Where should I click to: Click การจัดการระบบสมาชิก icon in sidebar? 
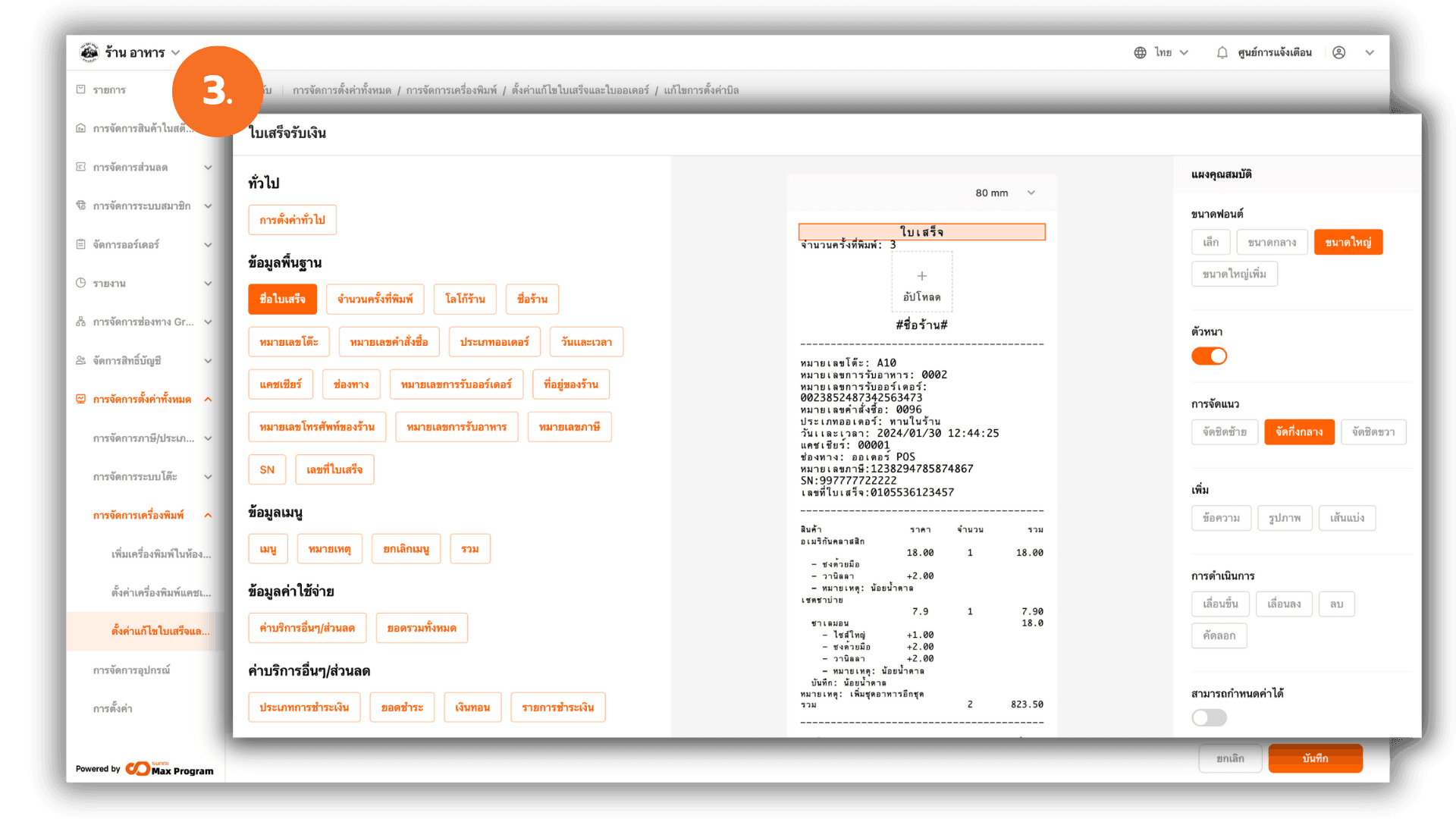(x=81, y=206)
